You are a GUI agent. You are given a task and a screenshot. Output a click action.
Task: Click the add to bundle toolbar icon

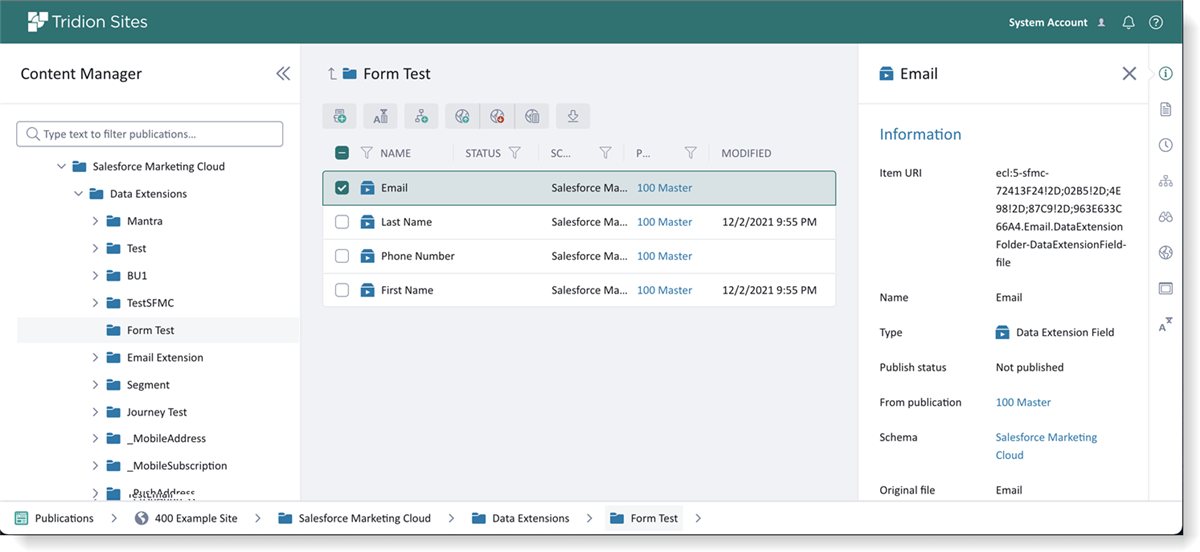pyautogui.click(x=340, y=116)
